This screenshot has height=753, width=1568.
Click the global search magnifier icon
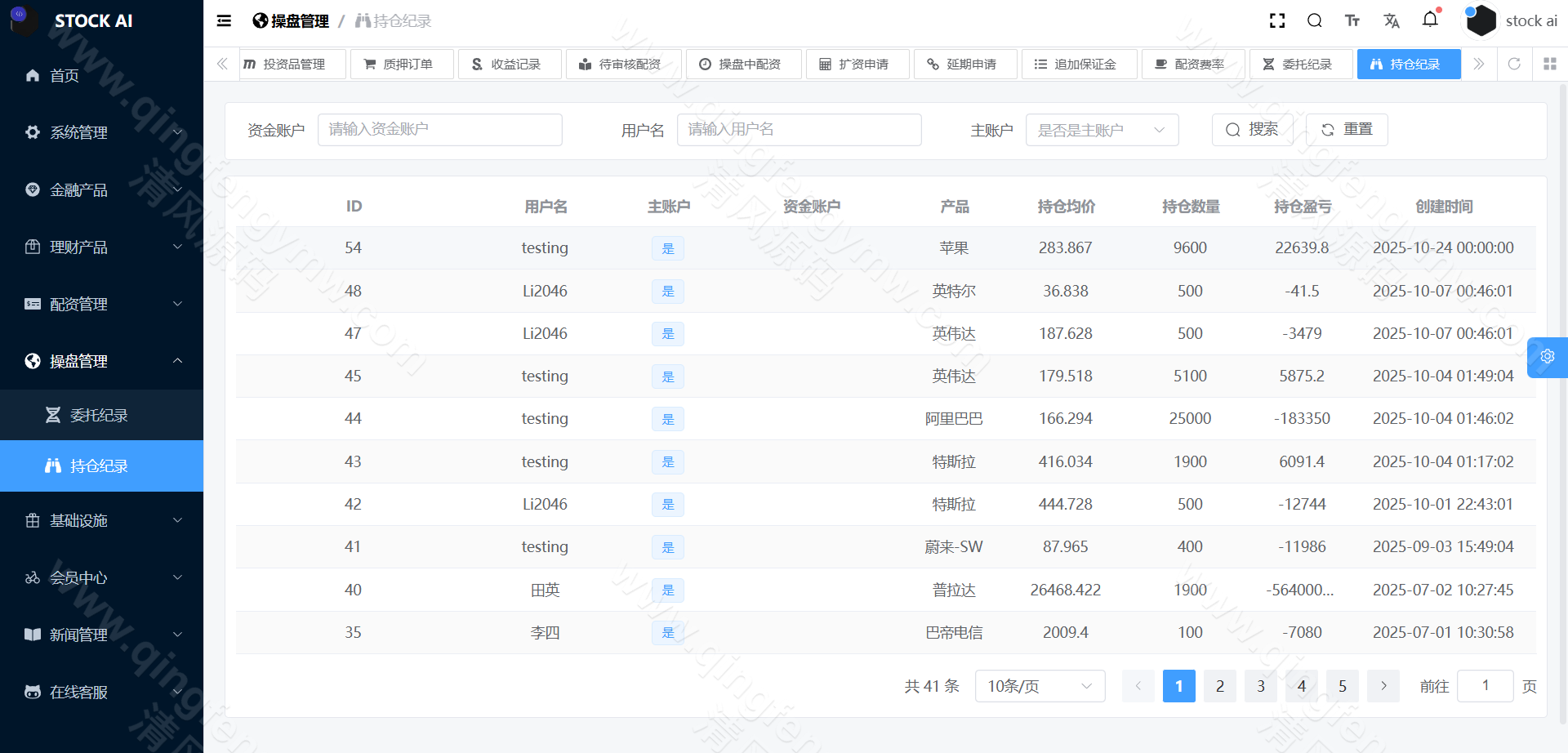pos(1314,20)
